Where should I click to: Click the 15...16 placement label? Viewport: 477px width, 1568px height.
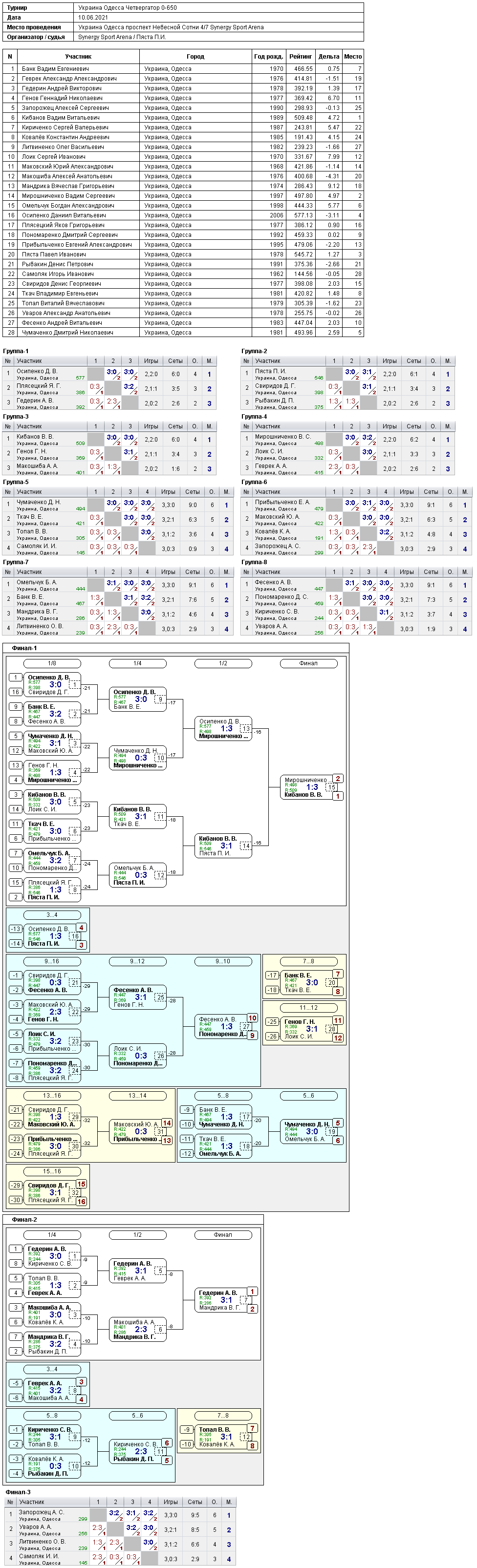[52, 1171]
